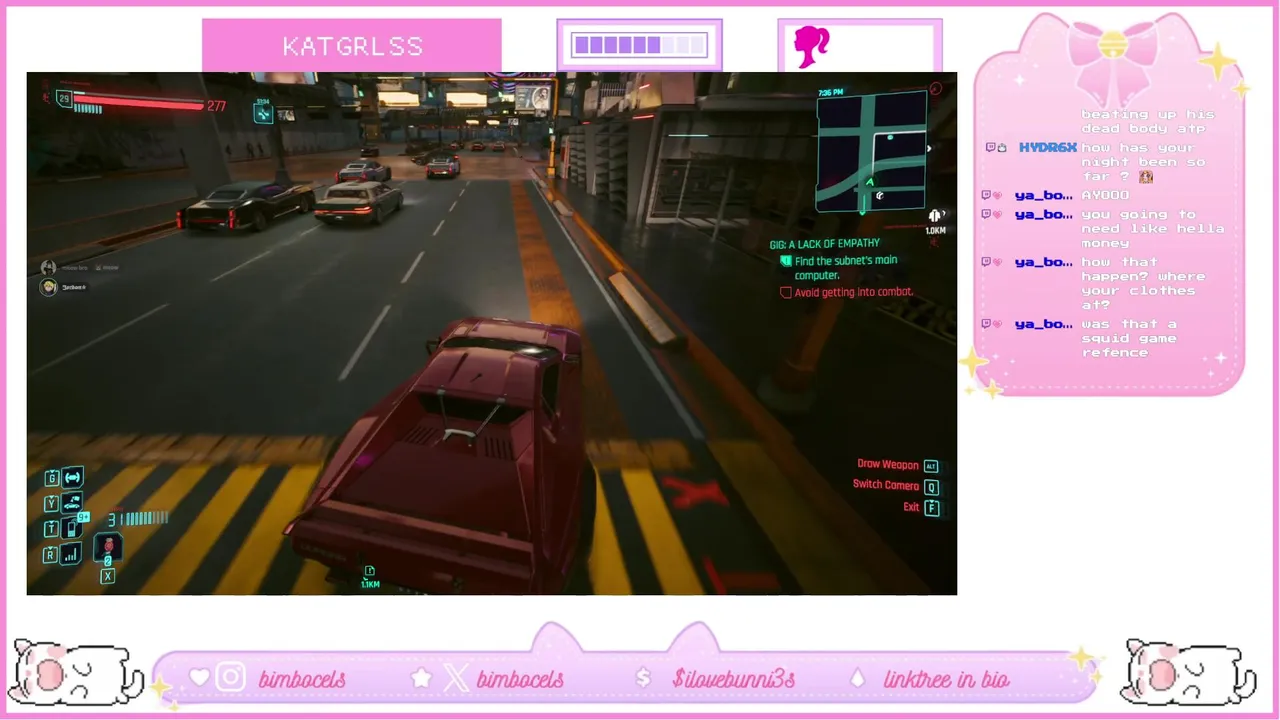Click the right pixel cat at bottom

[1190, 673]
